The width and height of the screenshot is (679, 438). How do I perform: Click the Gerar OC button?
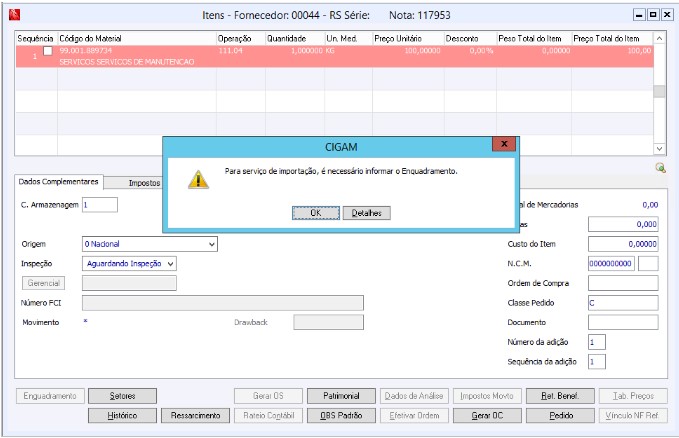[487, 415]
